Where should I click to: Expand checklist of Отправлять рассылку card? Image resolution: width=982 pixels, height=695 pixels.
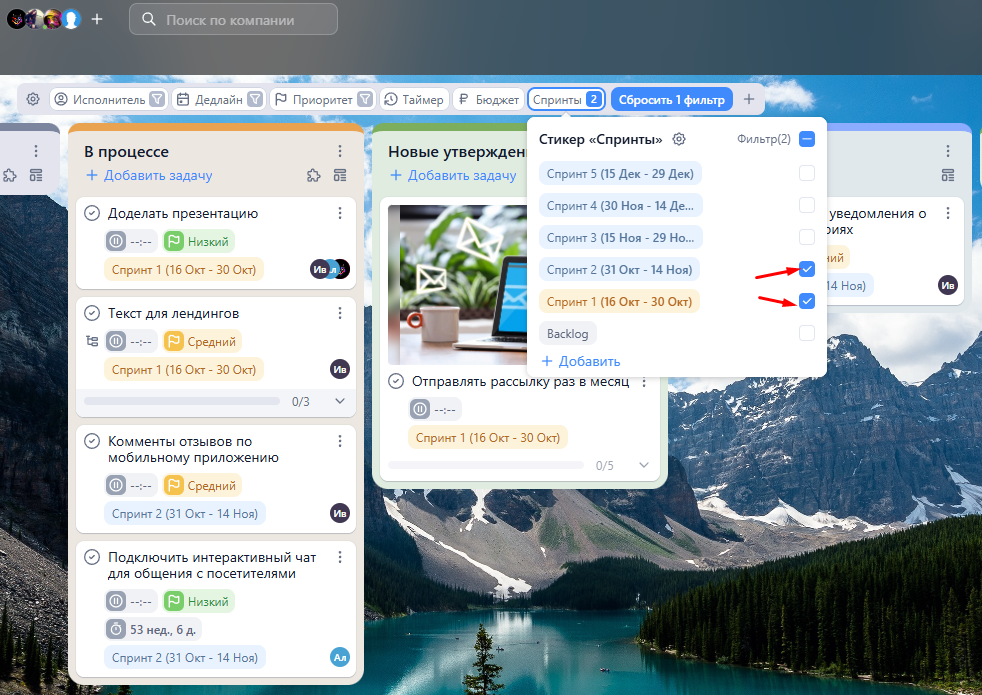[x=643, y=465]
